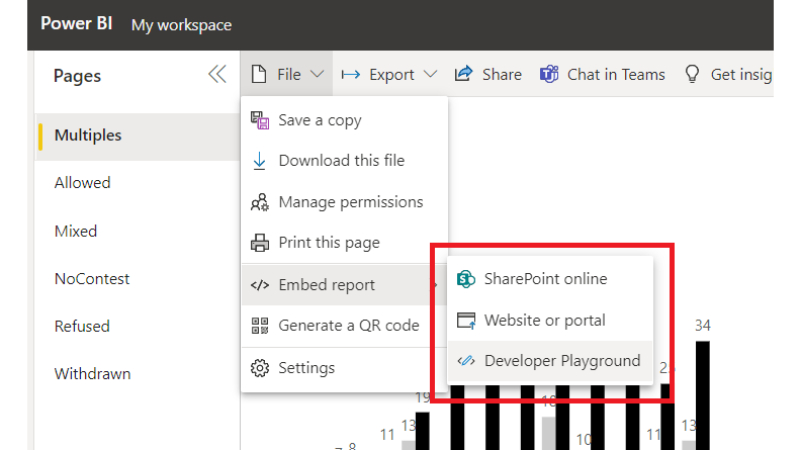This screenshot has height=450, width=800.
Task: Click the Developer Playground code icon
Action: [x=466, y=361]
